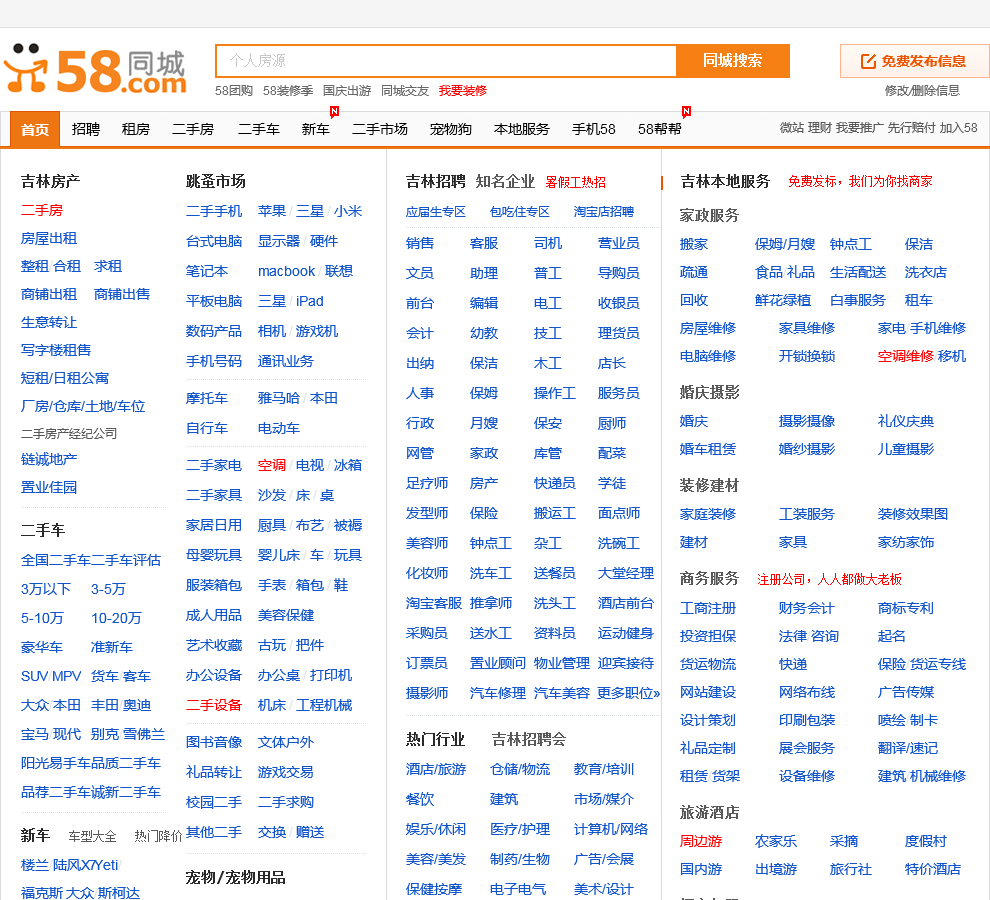Open 微站 top-right link
Image resolution: width=990 pixels, height=900 pixels.
pos(792,128)
